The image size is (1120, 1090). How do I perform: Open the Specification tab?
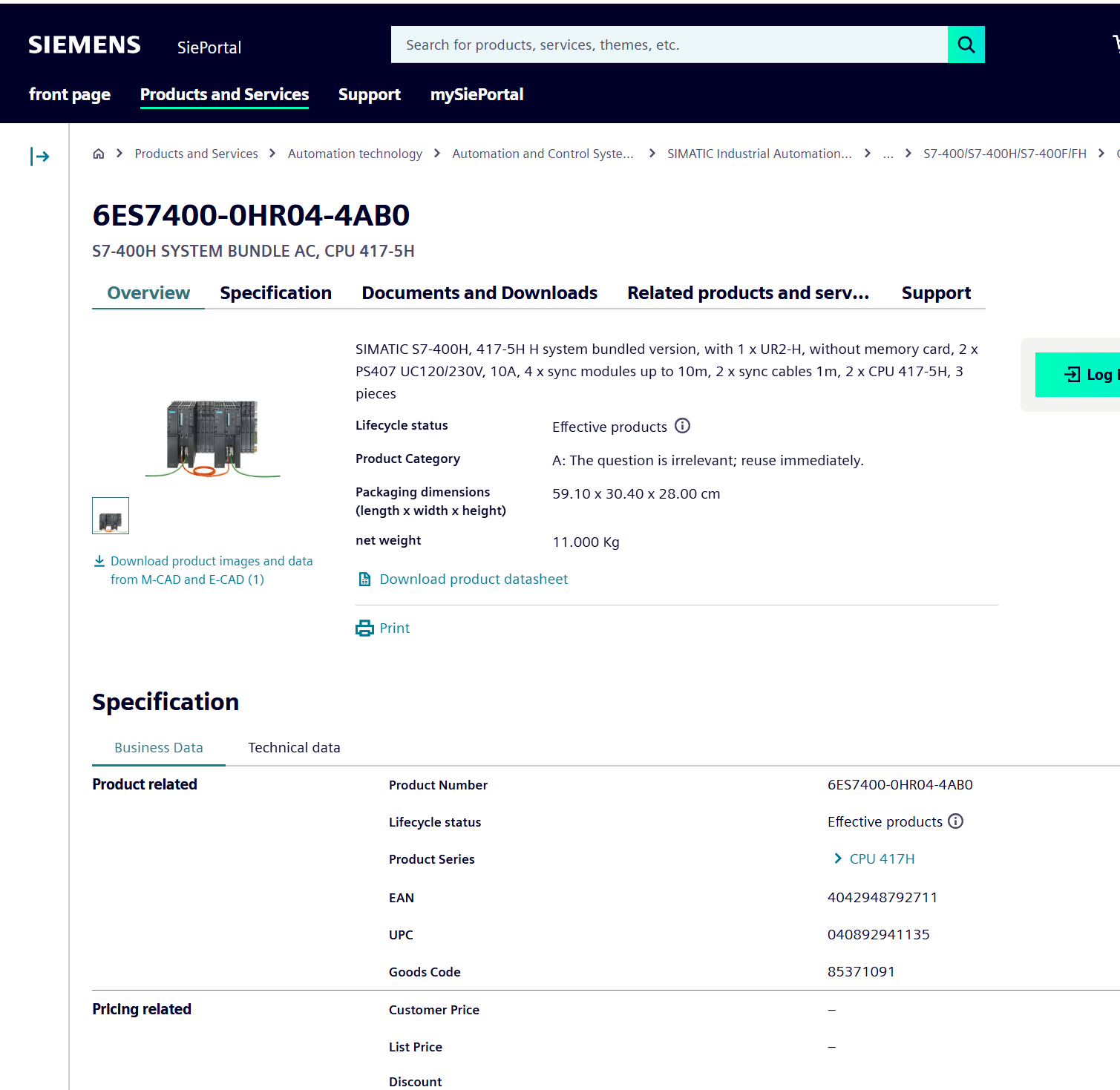[x=275, y=293]
